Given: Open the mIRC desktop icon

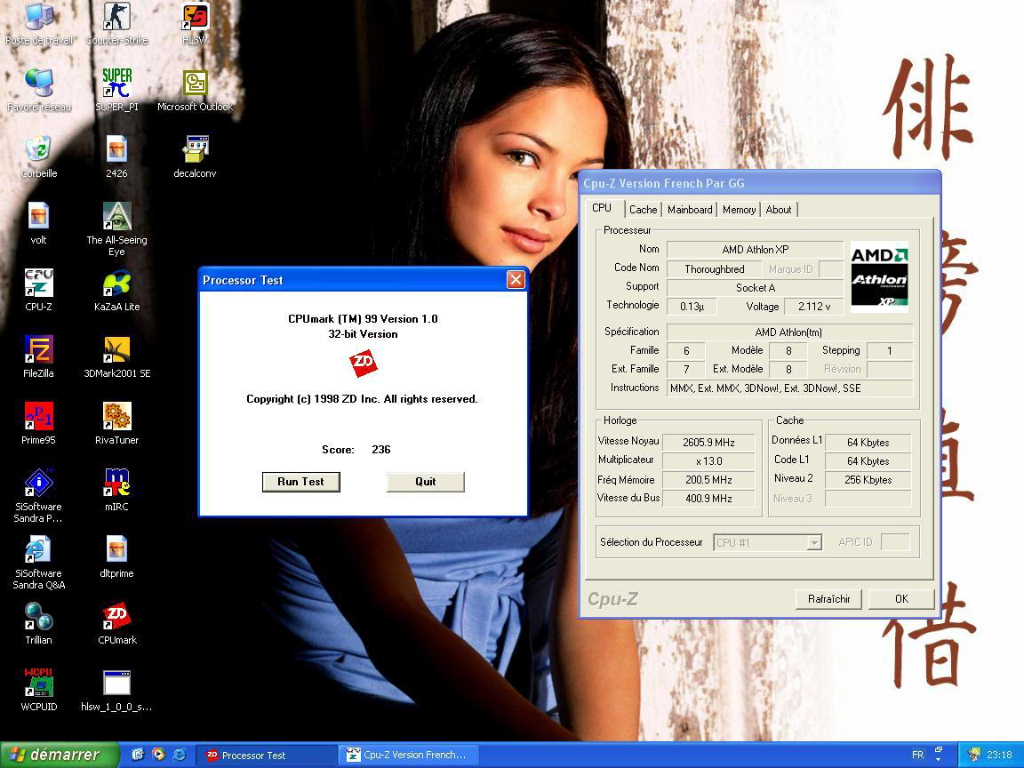Looking at the screenshot, I should 117,483.
